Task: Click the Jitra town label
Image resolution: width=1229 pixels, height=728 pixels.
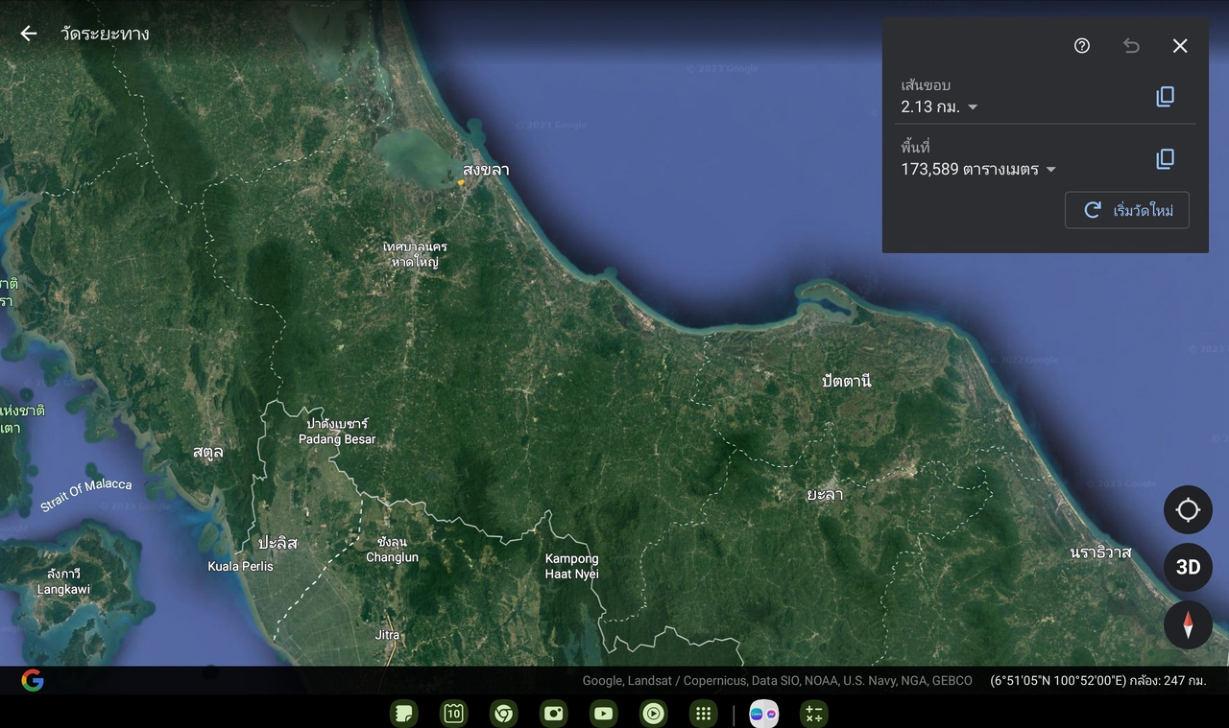Action: pos(387,635)
